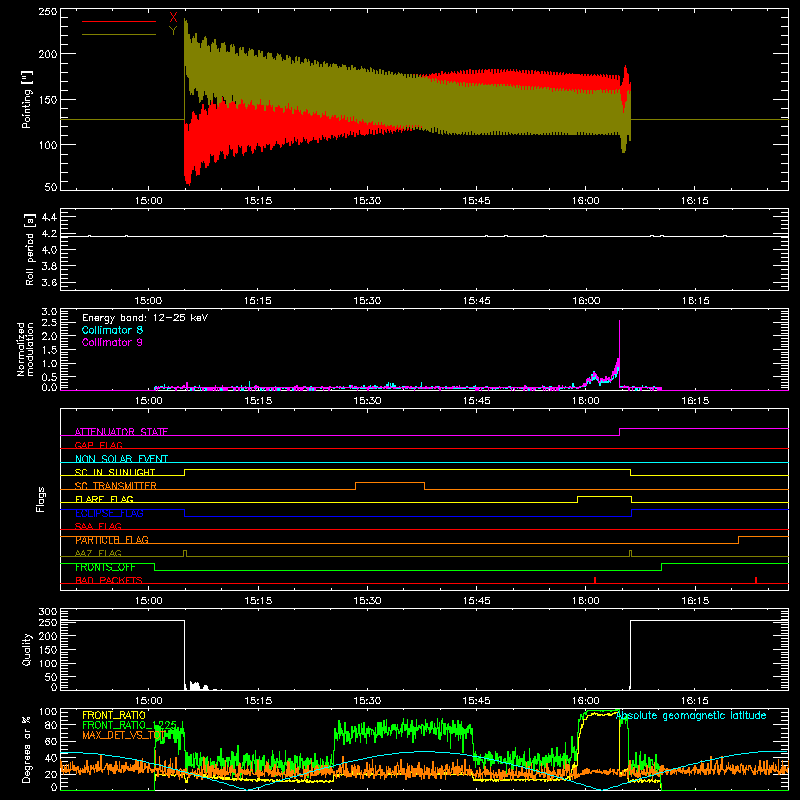The height and width of the screenshot is (800, 800).
Task: Click the '250' tick on Pointing axis
Action: point(48,11)
